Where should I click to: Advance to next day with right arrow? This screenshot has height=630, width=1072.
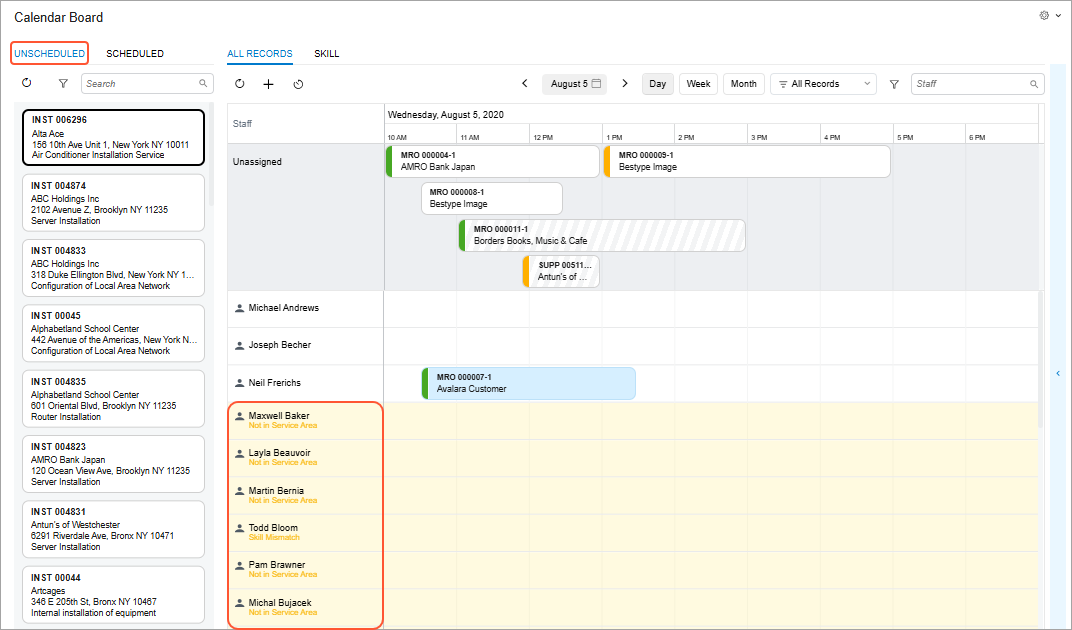(x=625, y=84)
